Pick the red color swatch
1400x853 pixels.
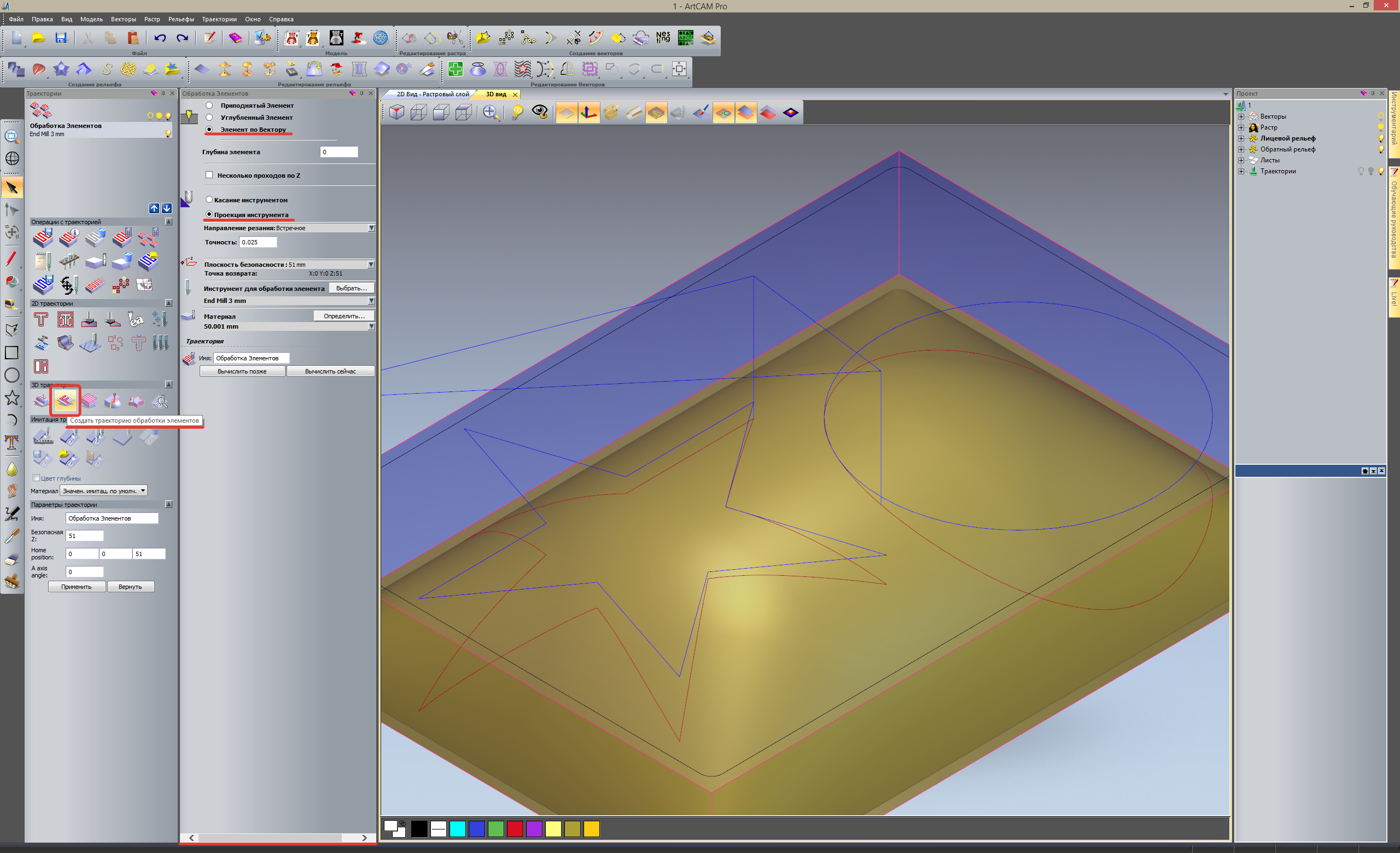pos(515,828)
